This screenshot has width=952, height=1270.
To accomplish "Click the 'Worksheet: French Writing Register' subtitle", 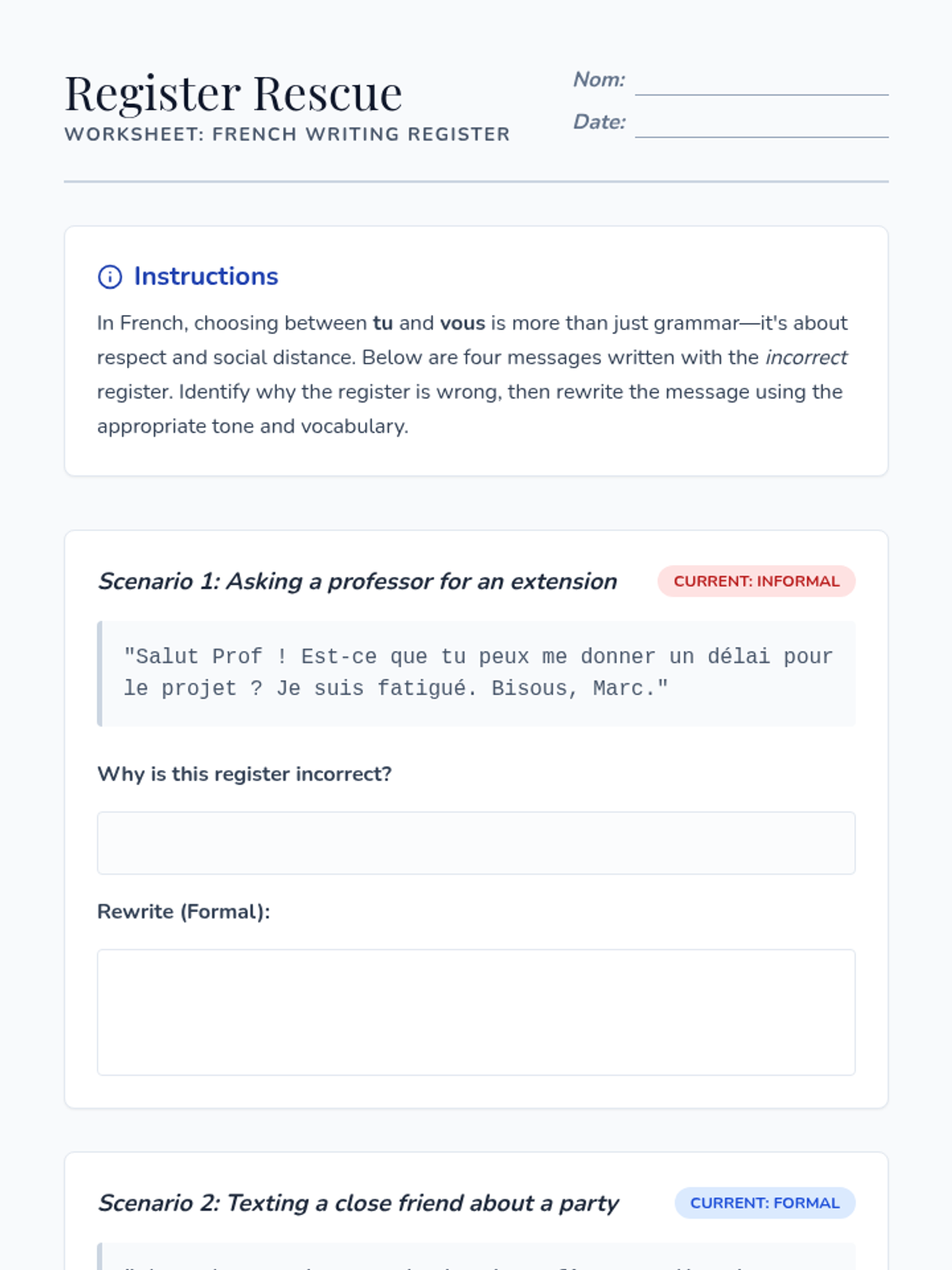I will coord(287,134).
